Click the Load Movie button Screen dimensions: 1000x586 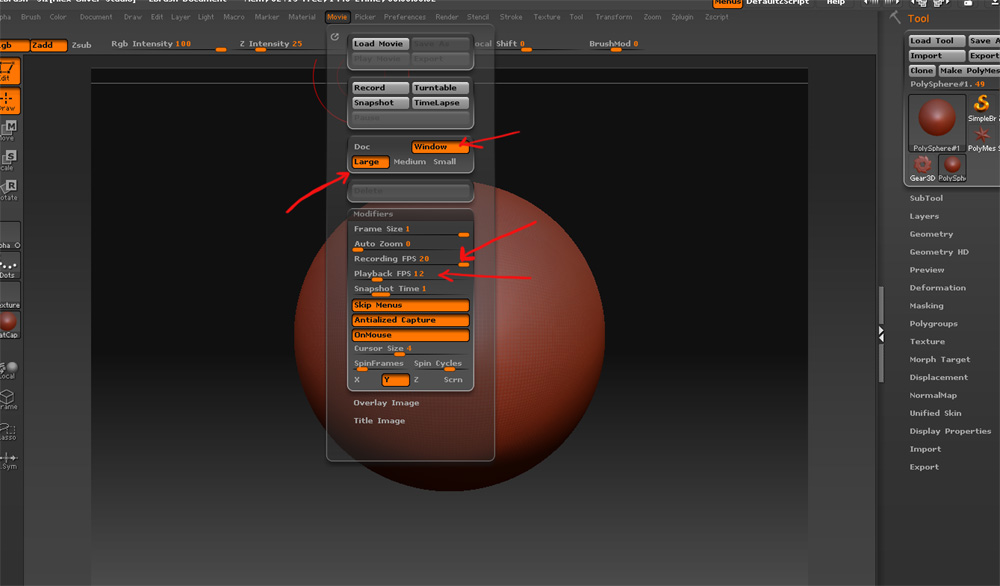380,44
